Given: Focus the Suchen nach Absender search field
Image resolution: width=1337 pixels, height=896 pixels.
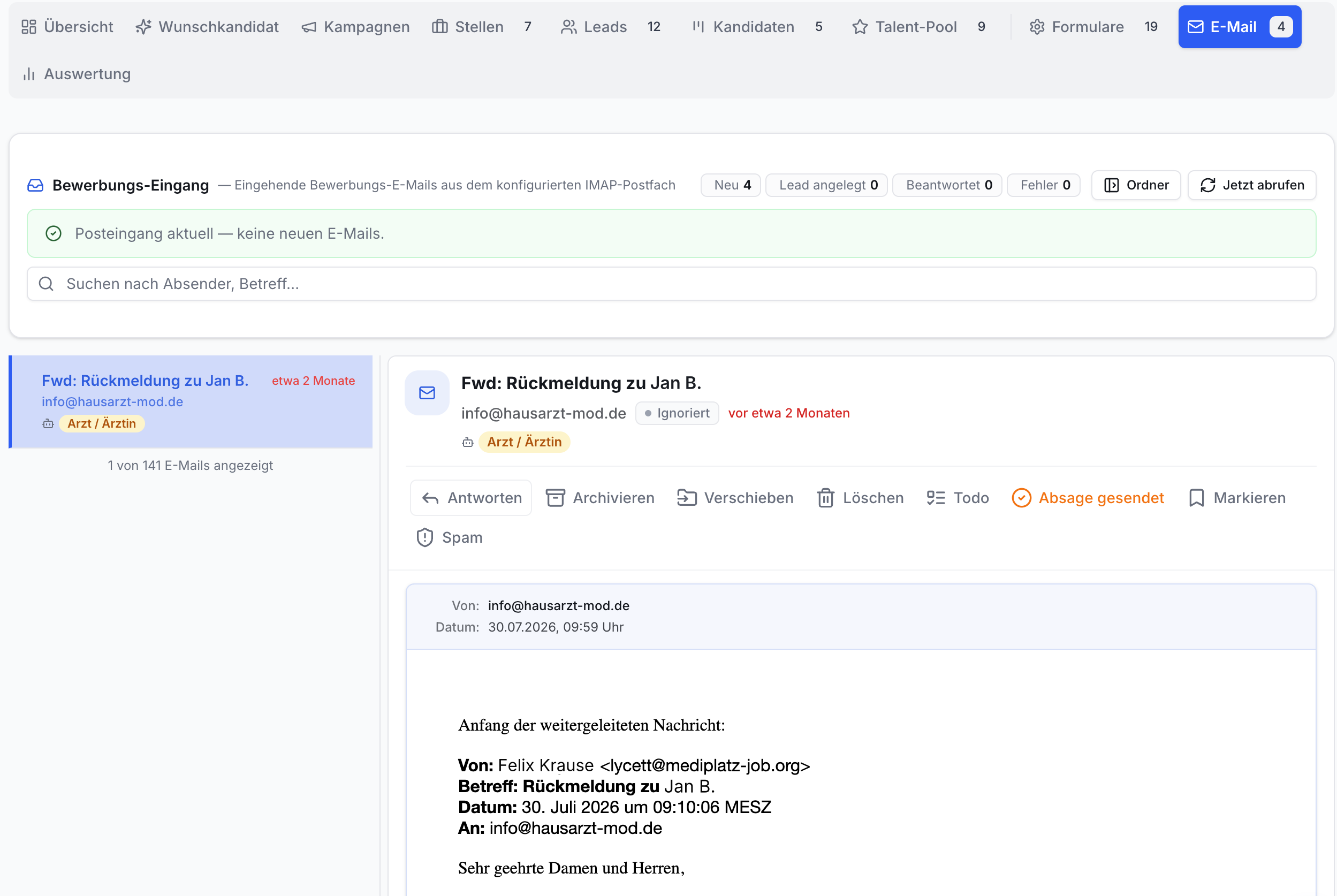Looking at the screenshot, I should pos(671,284).
